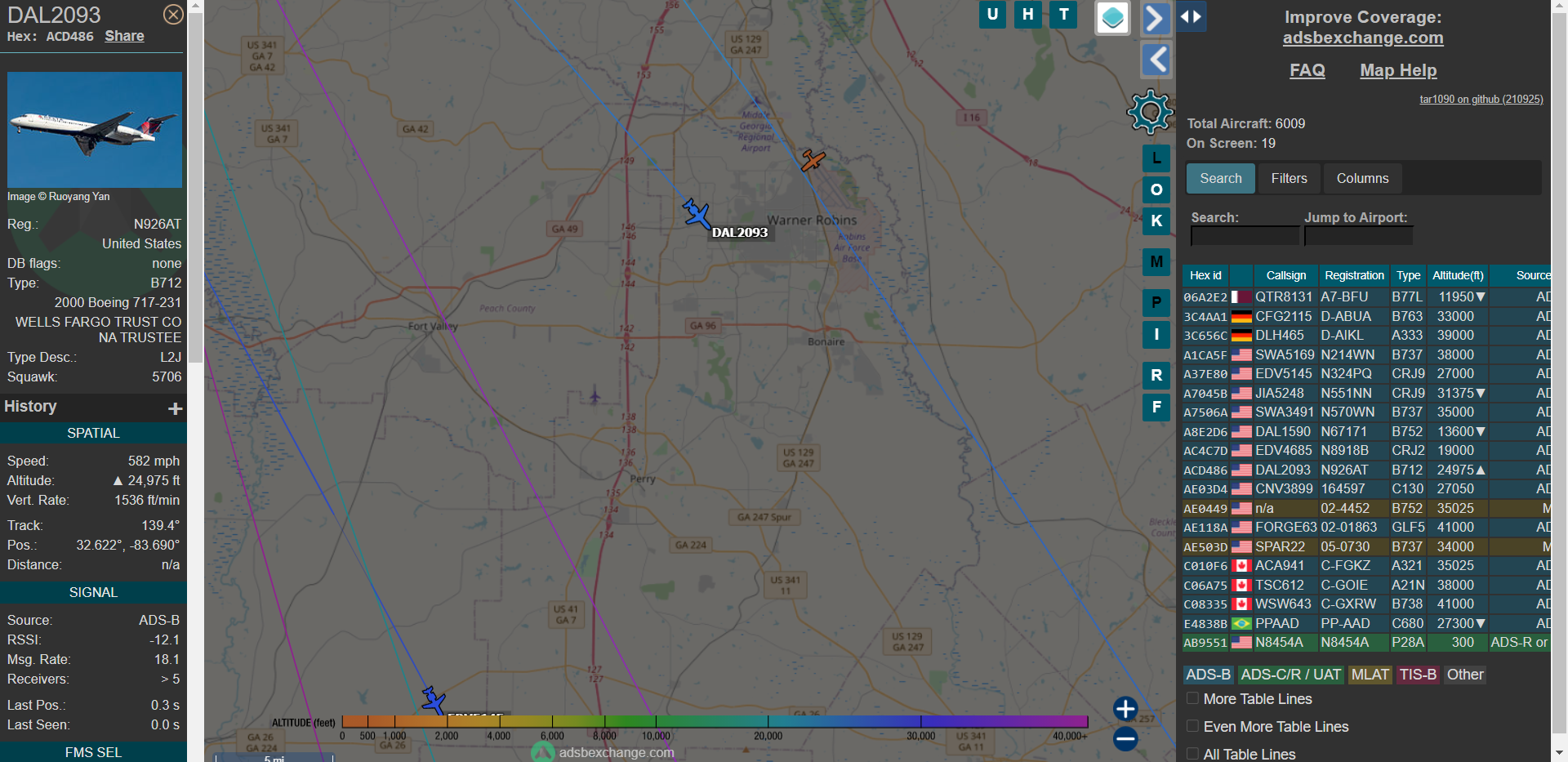Focus the Search input field
1568x762 pixels.
click(1245, 236)
